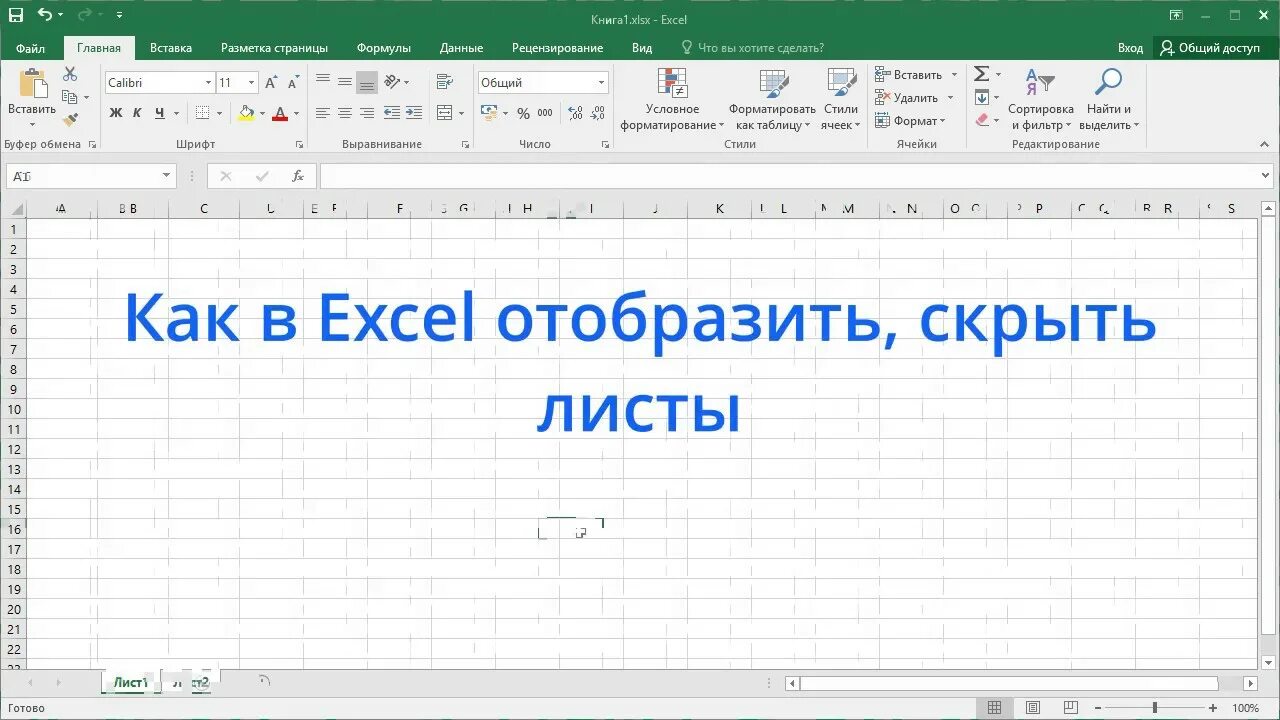Click the Общий доступ share button
Viewport: 1280px width, 720px height.
tap(1211, 48)
